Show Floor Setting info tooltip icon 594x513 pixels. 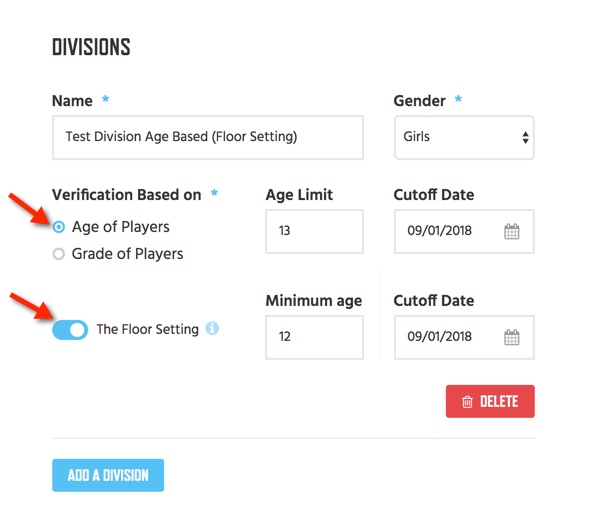pyautogui.click(x=212, y=328)
